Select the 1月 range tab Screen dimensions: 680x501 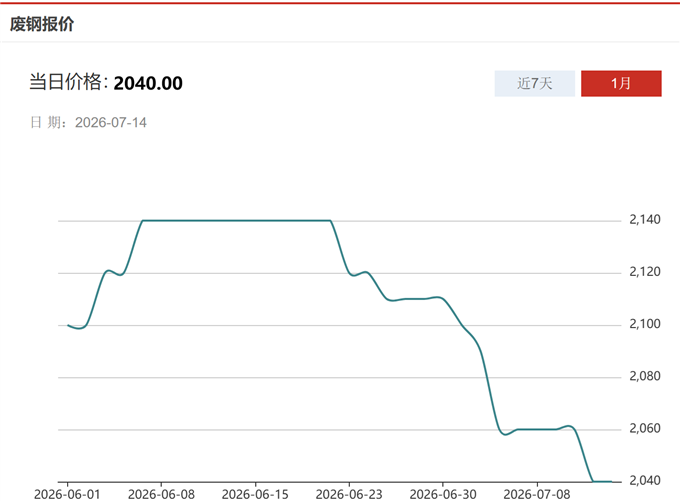[621, 83]
